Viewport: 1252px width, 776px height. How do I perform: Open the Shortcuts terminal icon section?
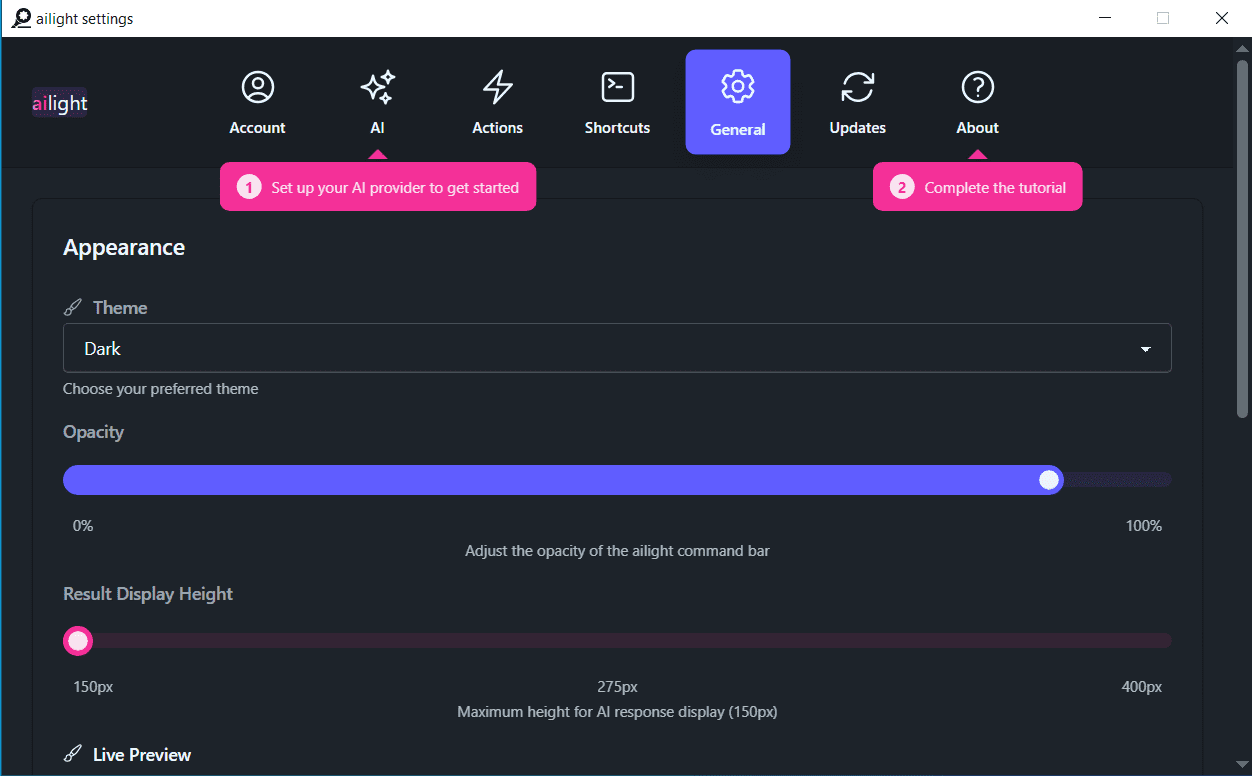point(617,87)
